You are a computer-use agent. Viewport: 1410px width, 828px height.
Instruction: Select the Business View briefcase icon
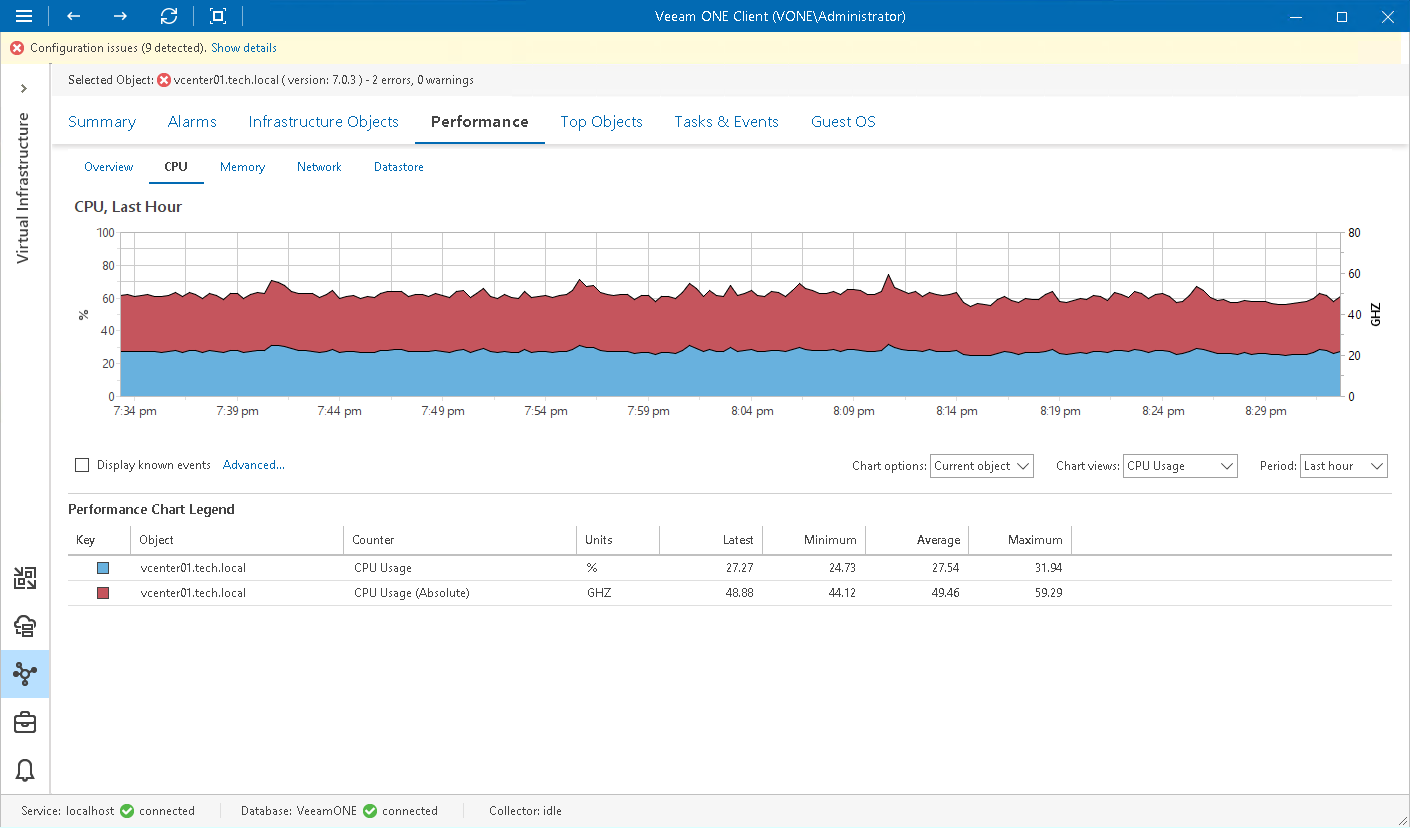(25, 722)
